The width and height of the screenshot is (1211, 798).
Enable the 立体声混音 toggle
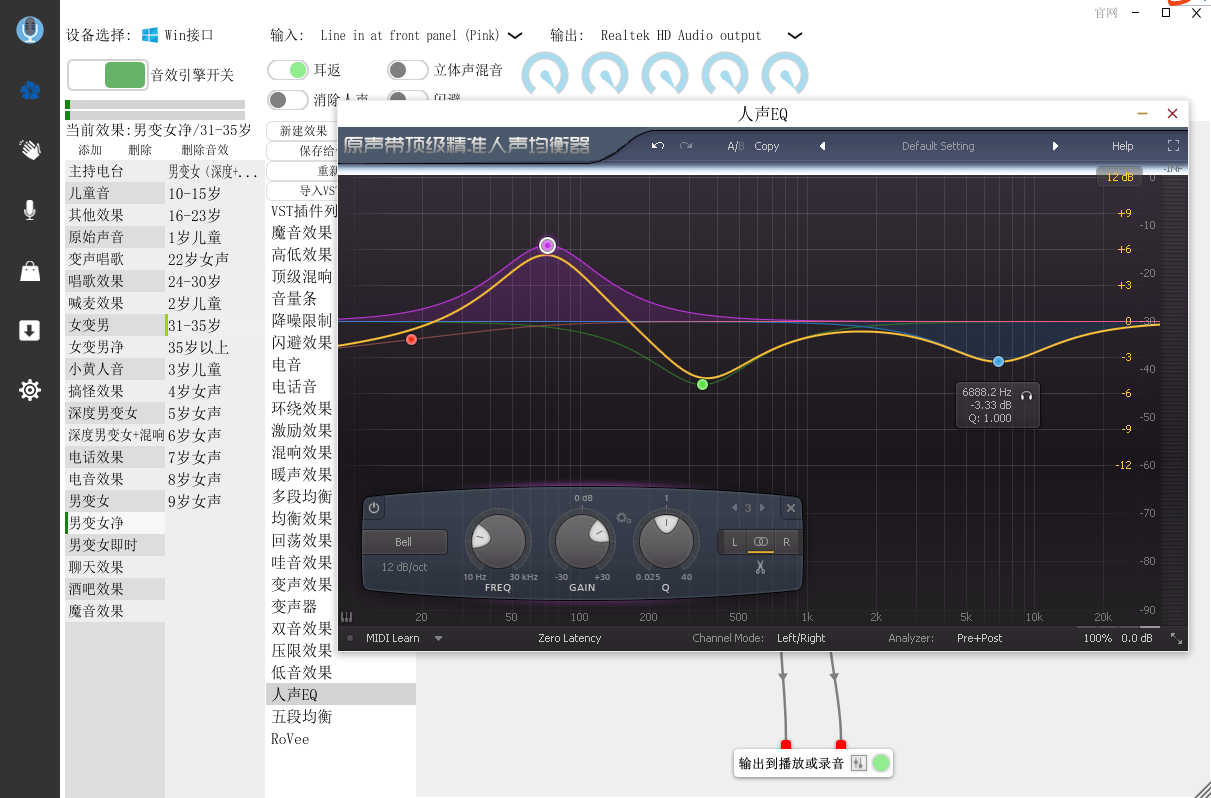click(407, 70)
